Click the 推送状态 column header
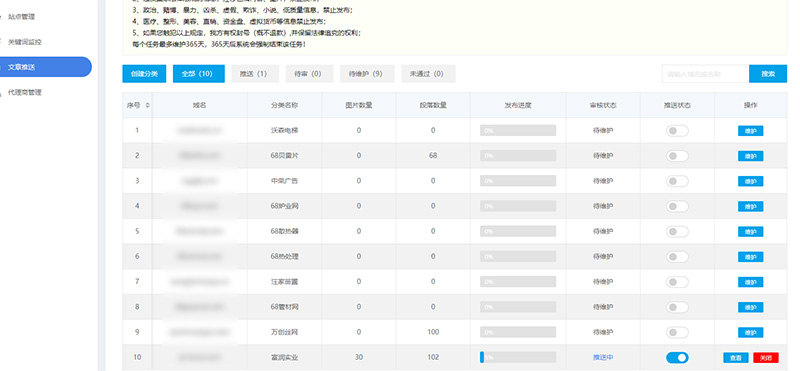Image resolution: width=800 pixels, height=371 pixels. 677,106
